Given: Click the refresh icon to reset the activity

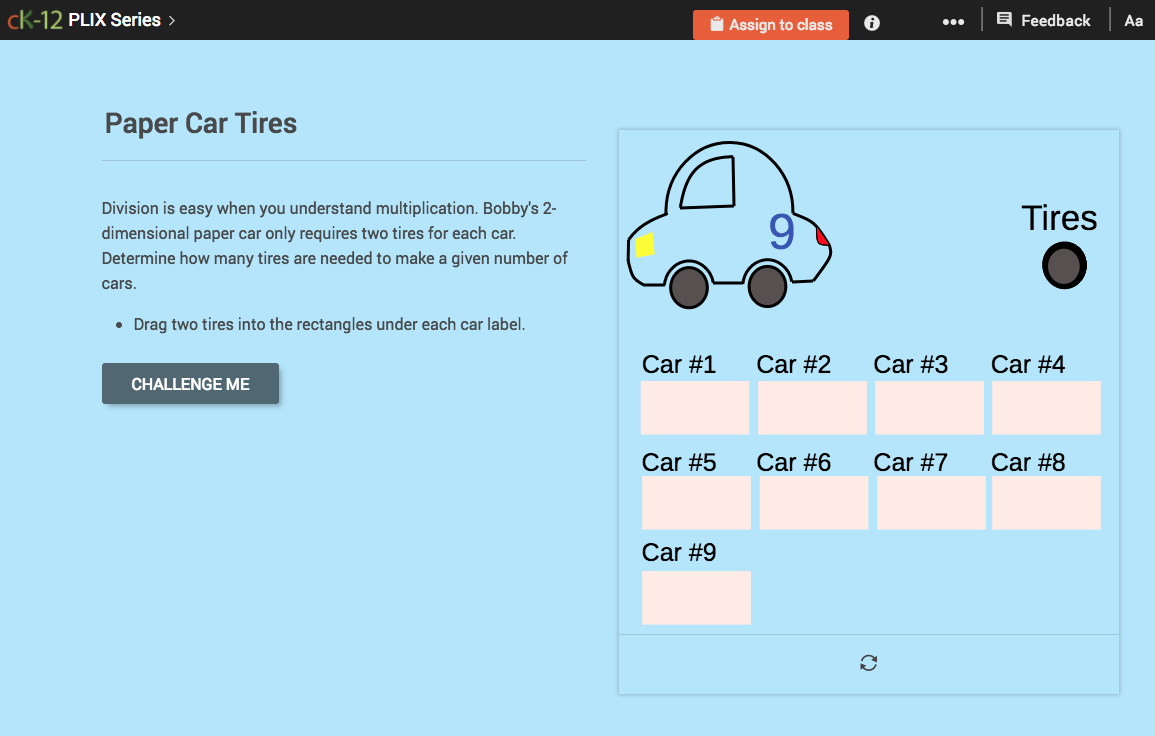Looking at the screenshot, I should [x=868, y=663].
